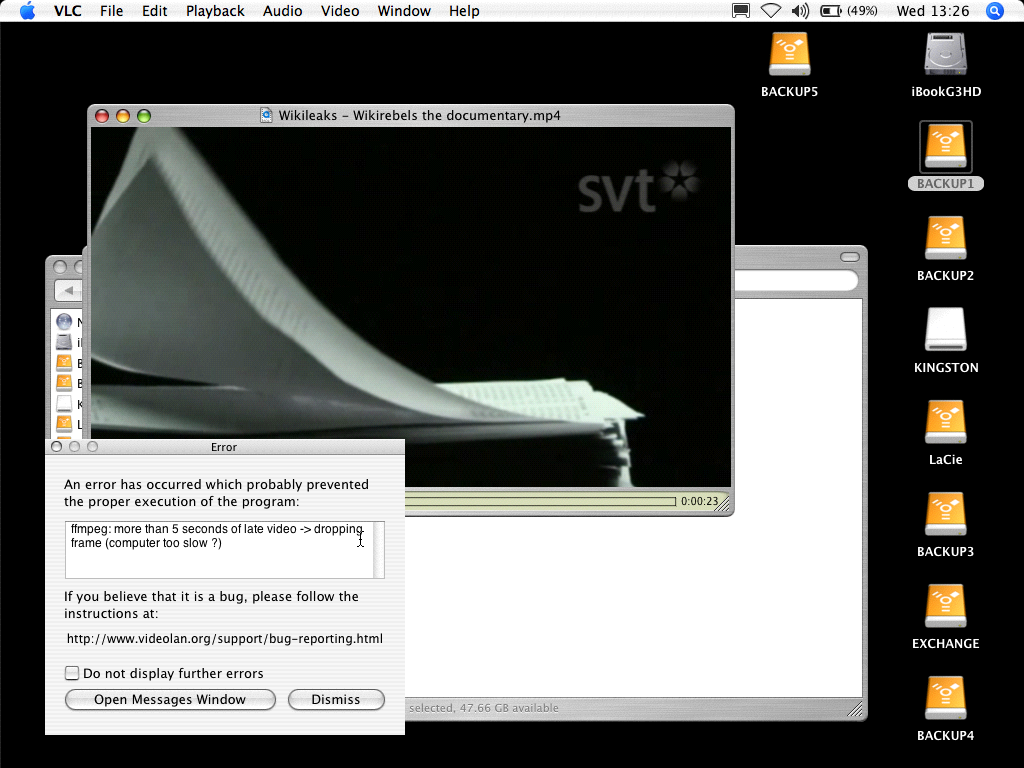Select the first orange drive in Finder sidebar
The height and width of the screenshot is (768, 1024).
[64, 362]
